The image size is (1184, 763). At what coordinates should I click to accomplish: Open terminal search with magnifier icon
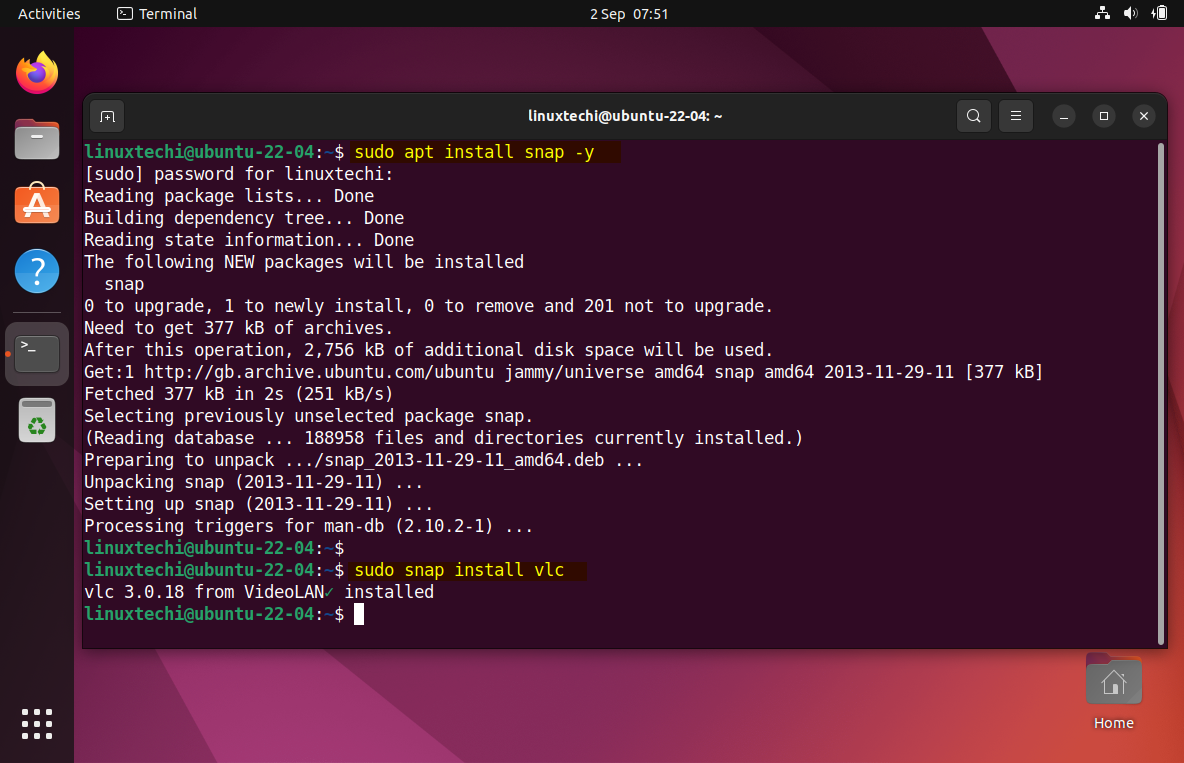(x=973, y=116)
